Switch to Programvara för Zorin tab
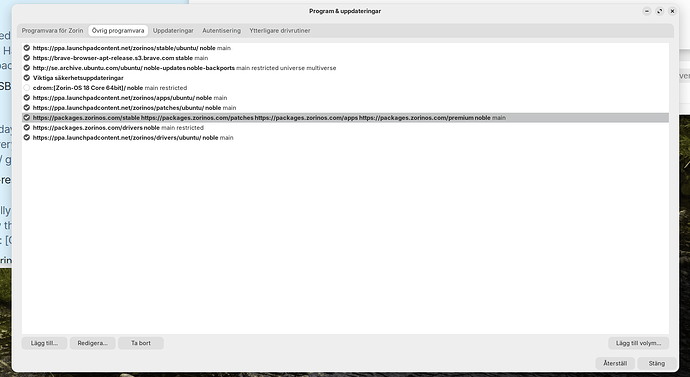The height and width of the screenshot is (377, 690). coord(52,31)
